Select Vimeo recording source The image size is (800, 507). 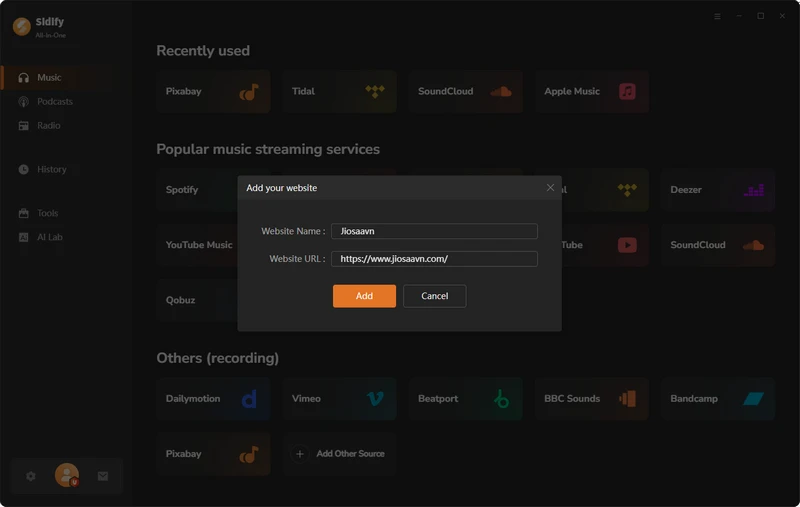[338, 399]
